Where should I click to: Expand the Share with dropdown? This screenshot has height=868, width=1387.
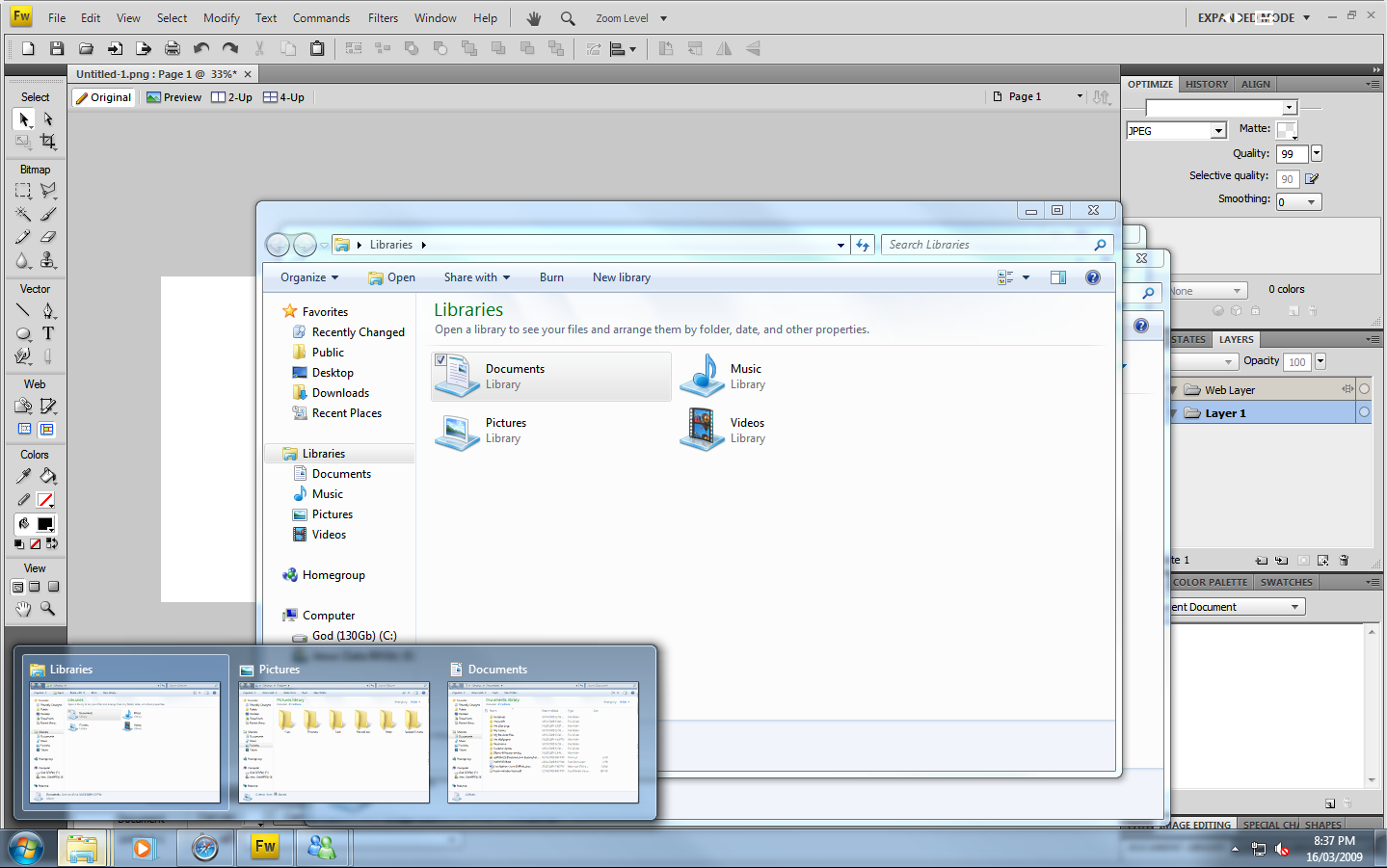[x=477, y=277]
